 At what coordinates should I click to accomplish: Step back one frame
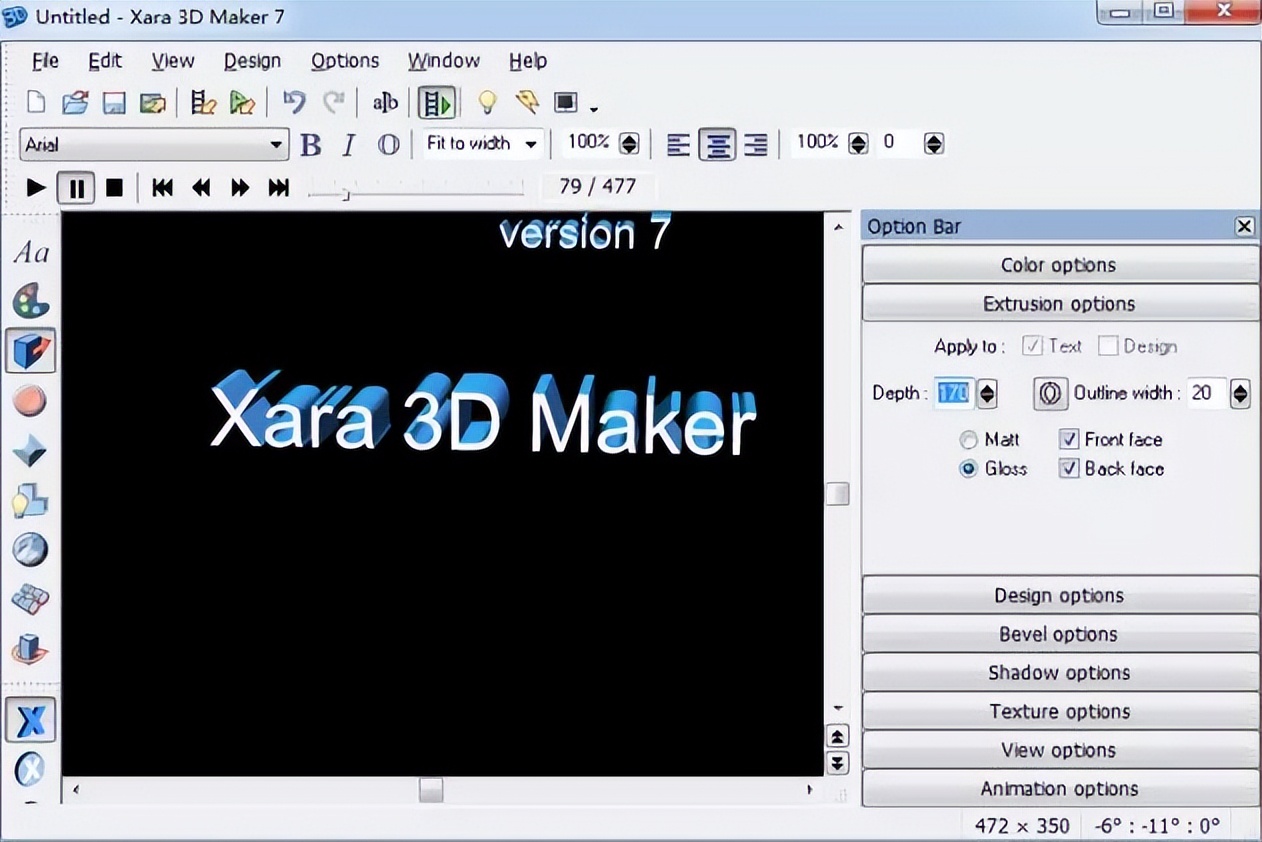tap(201, 187)
